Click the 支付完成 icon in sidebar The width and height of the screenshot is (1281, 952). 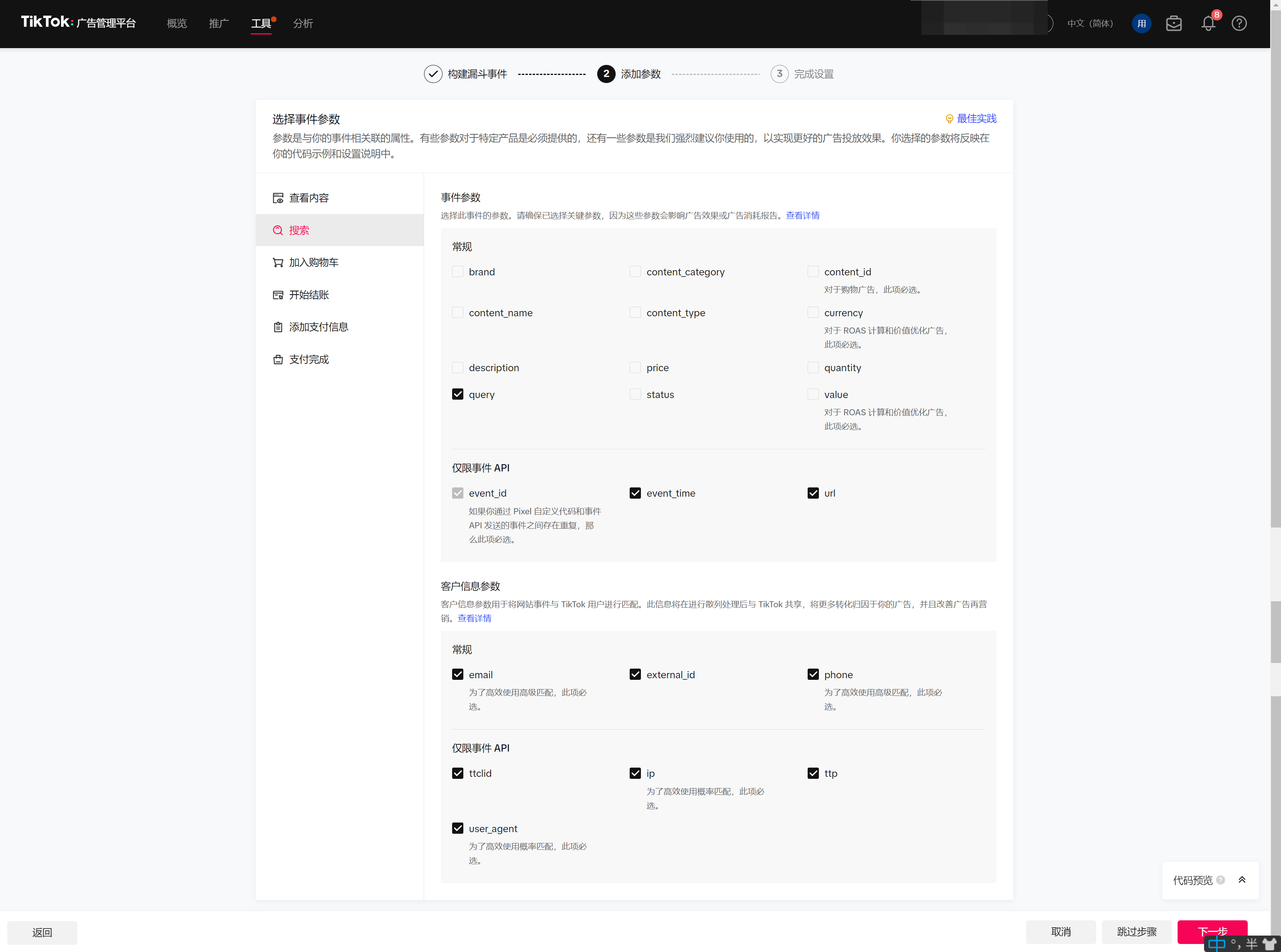(x=278, y=360)
